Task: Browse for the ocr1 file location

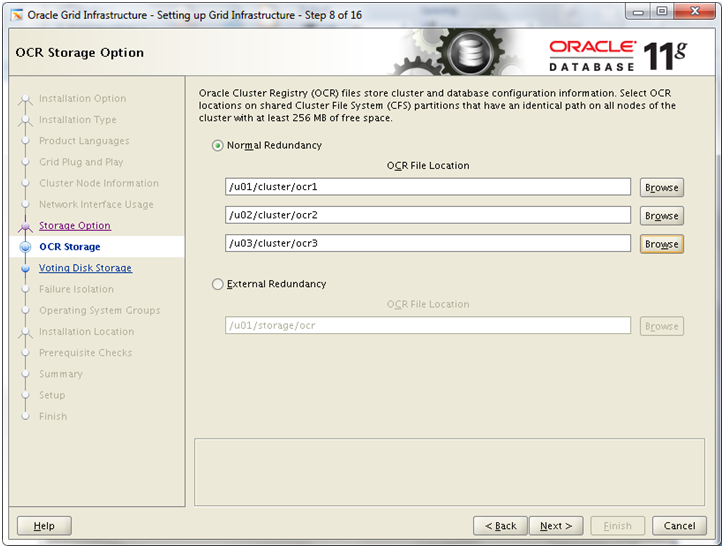Action: click(x=661, y=187)
